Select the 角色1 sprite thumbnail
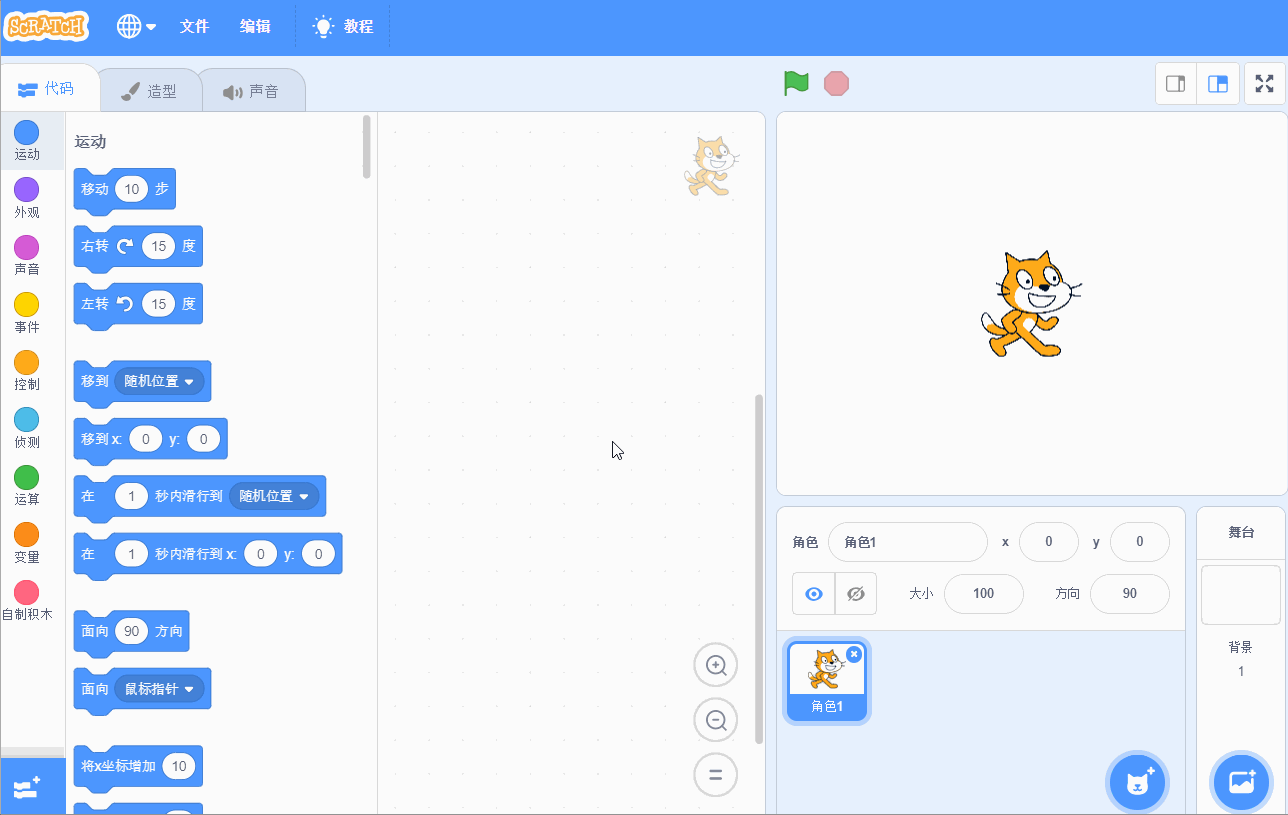This screenshot has width=1288, height=815. tap(826, 681)
